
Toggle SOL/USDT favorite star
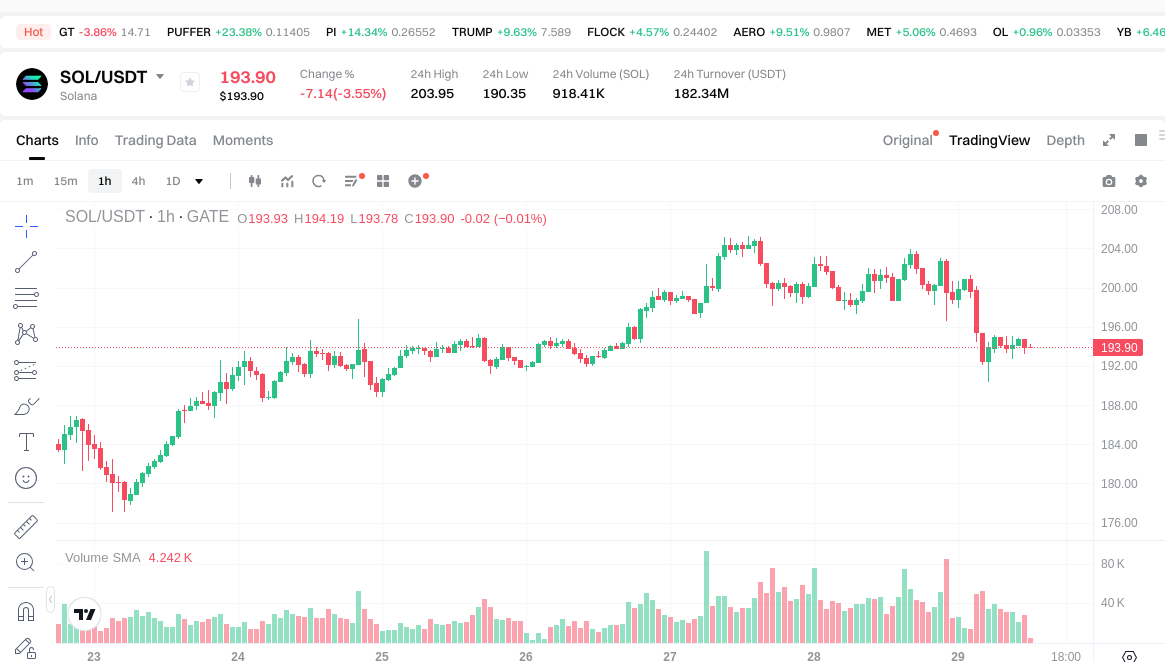[x=190, y=82]
